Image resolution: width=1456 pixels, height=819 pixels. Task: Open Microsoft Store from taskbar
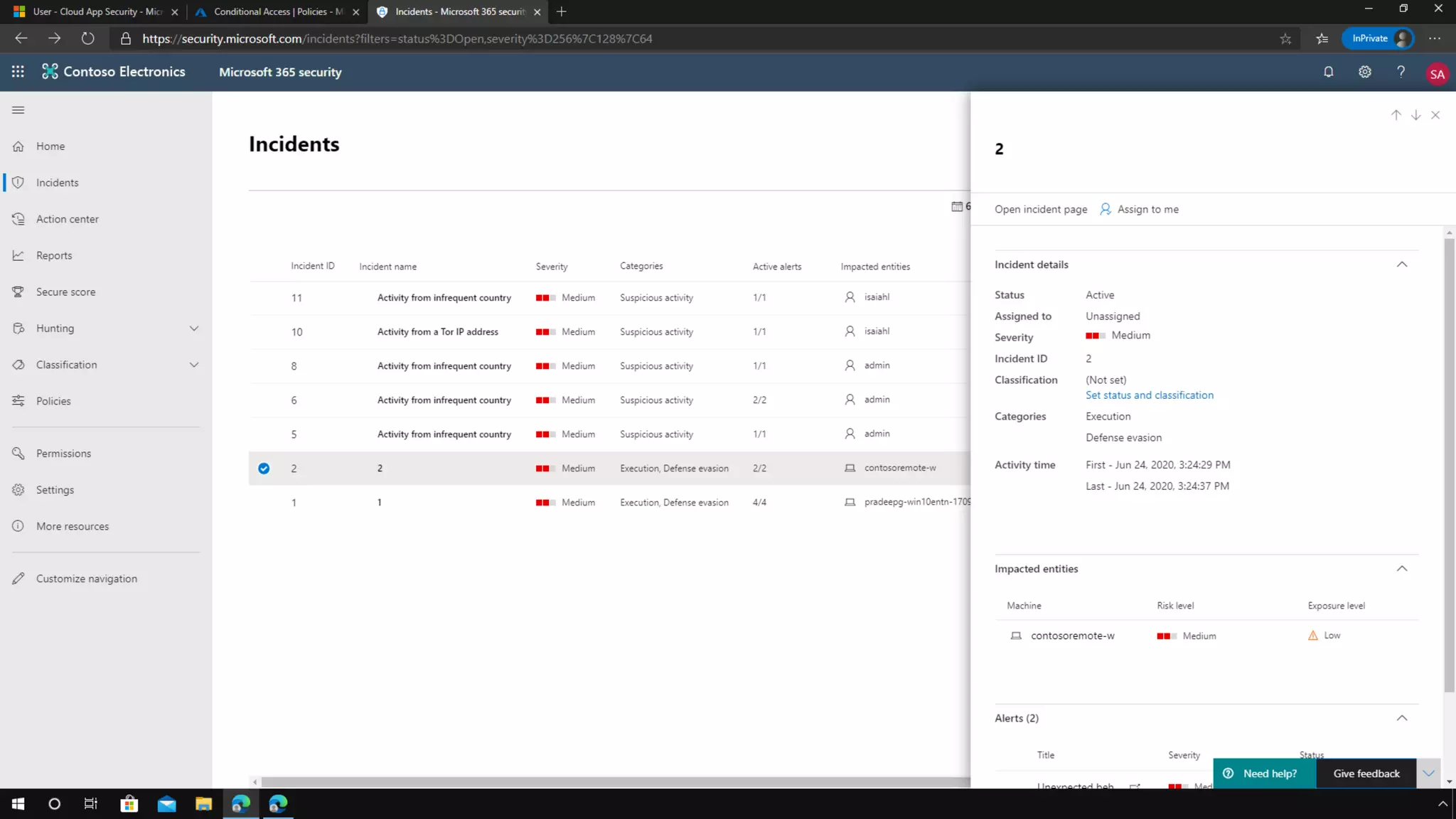click(129, 804)
